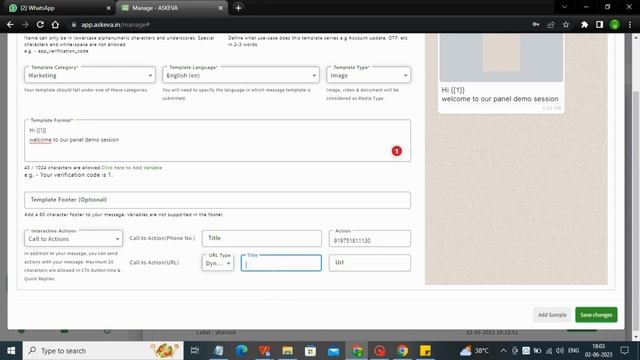The height and width of the screenshot is (360, 640).
Task: Click the Add Sample button
Action: coord(552,315)
